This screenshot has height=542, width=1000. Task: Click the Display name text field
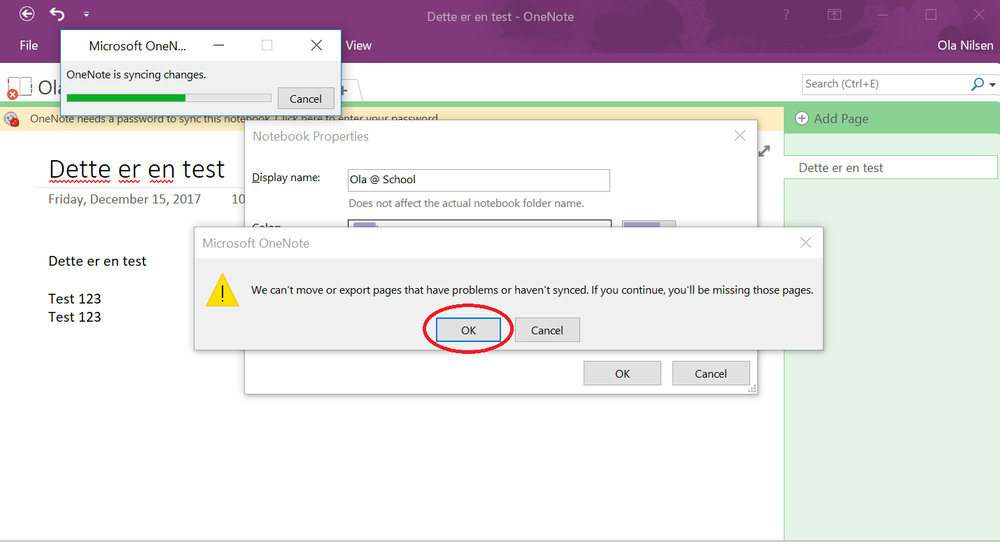click(x=478, y=180)
